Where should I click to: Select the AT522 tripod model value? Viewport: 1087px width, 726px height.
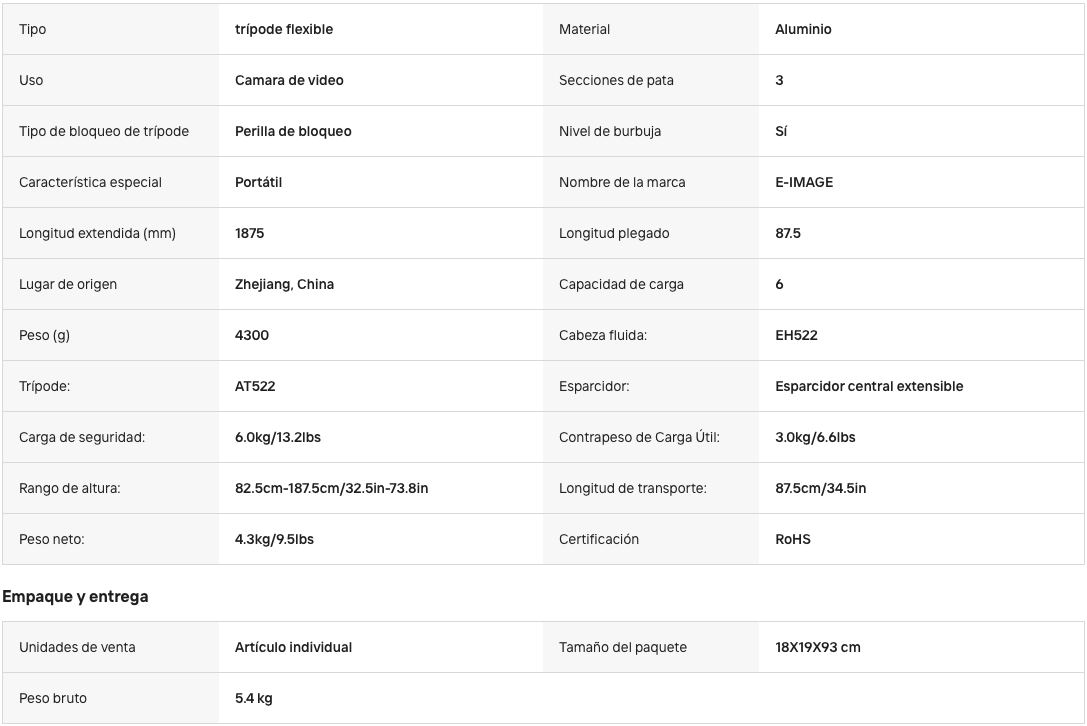tap(254, 386)
